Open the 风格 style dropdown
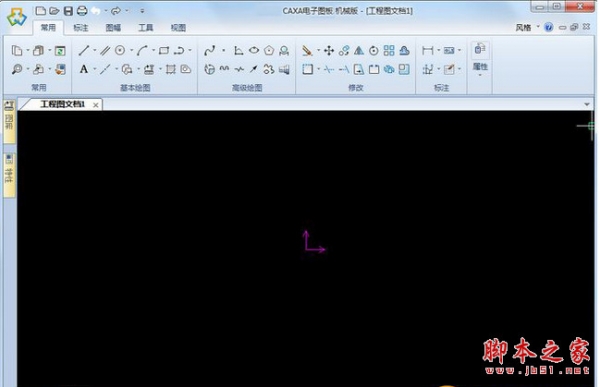The image size is (600, 387). point(538,27)
